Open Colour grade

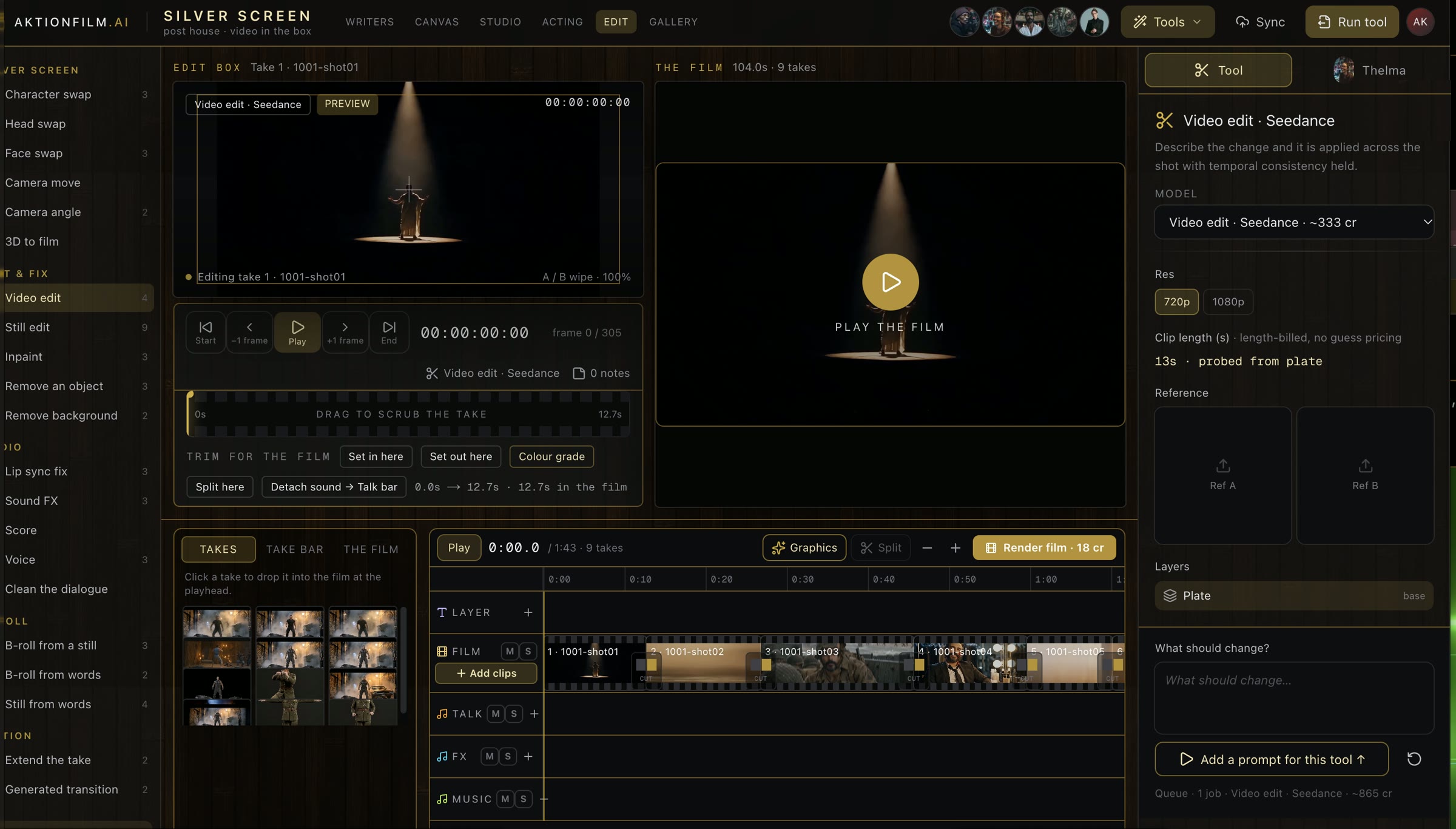551,456
